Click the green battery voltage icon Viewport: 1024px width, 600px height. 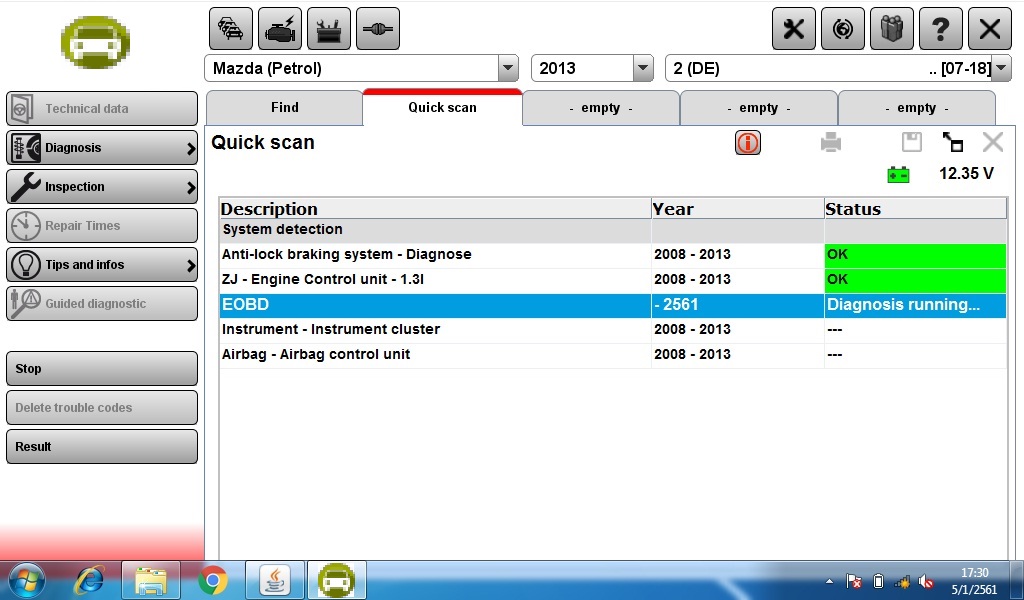point(898,174)
